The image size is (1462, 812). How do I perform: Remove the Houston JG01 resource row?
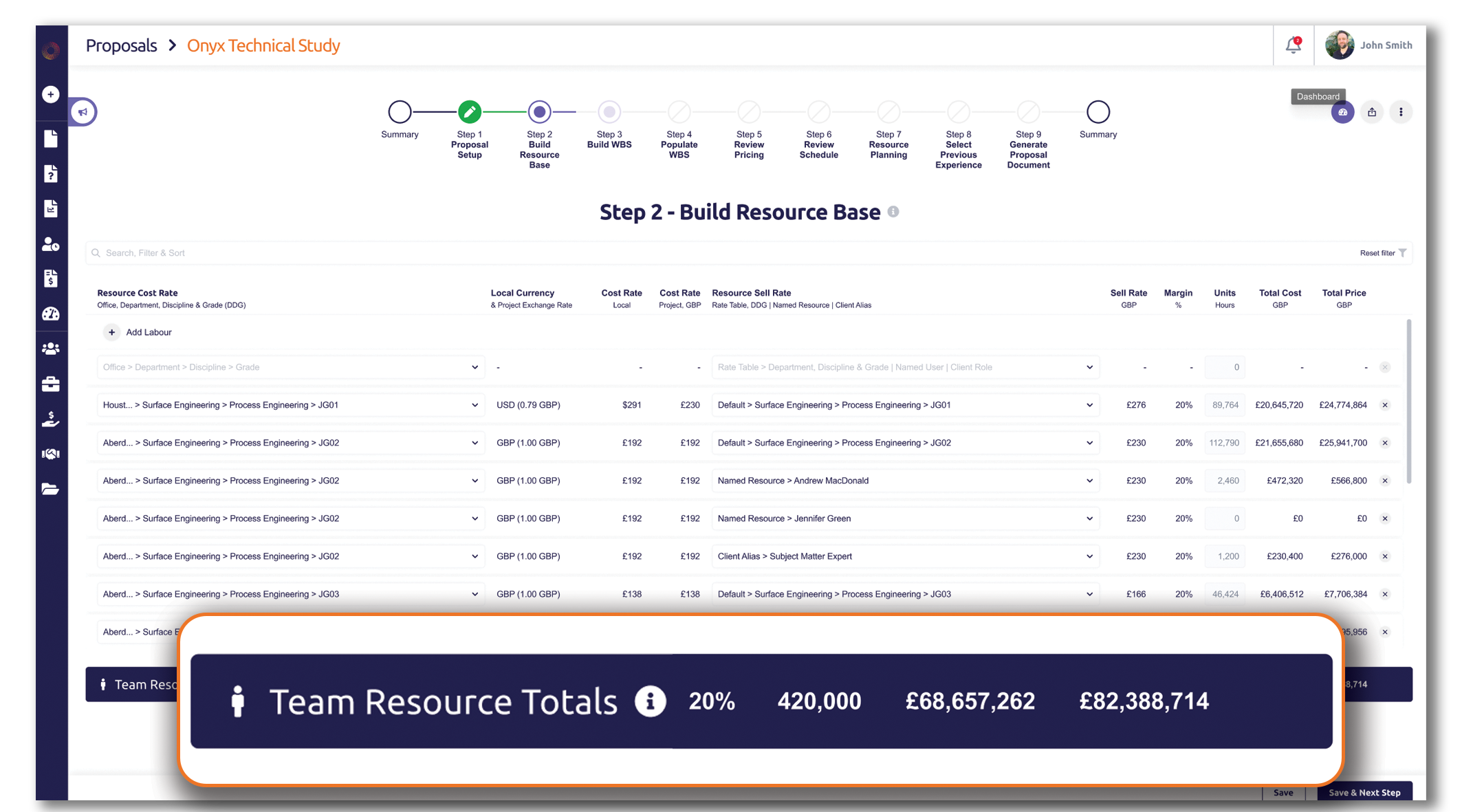pyautogui.click(x=1385, y=405)
